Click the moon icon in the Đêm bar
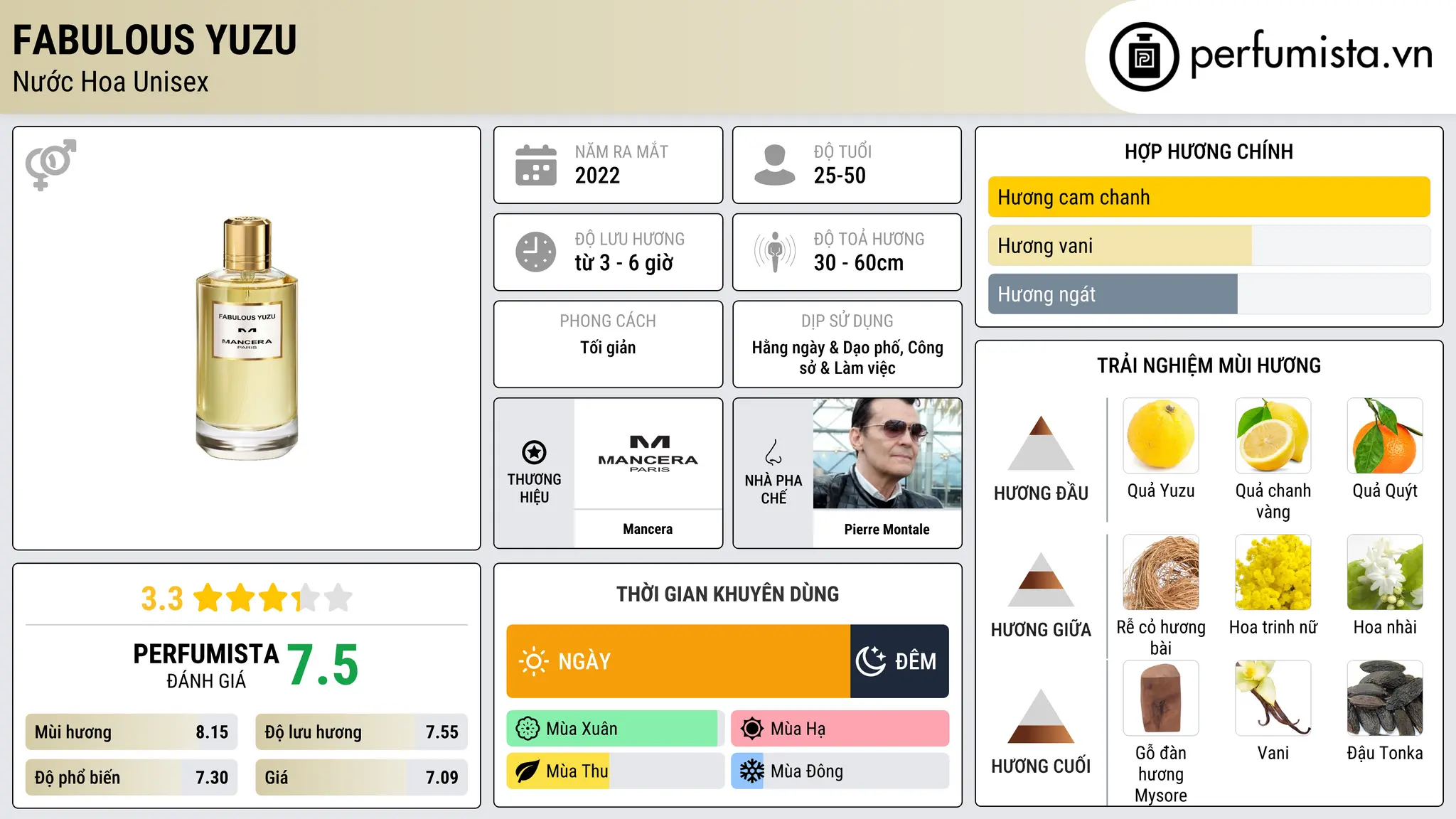1456x819 pixels. 871,661
